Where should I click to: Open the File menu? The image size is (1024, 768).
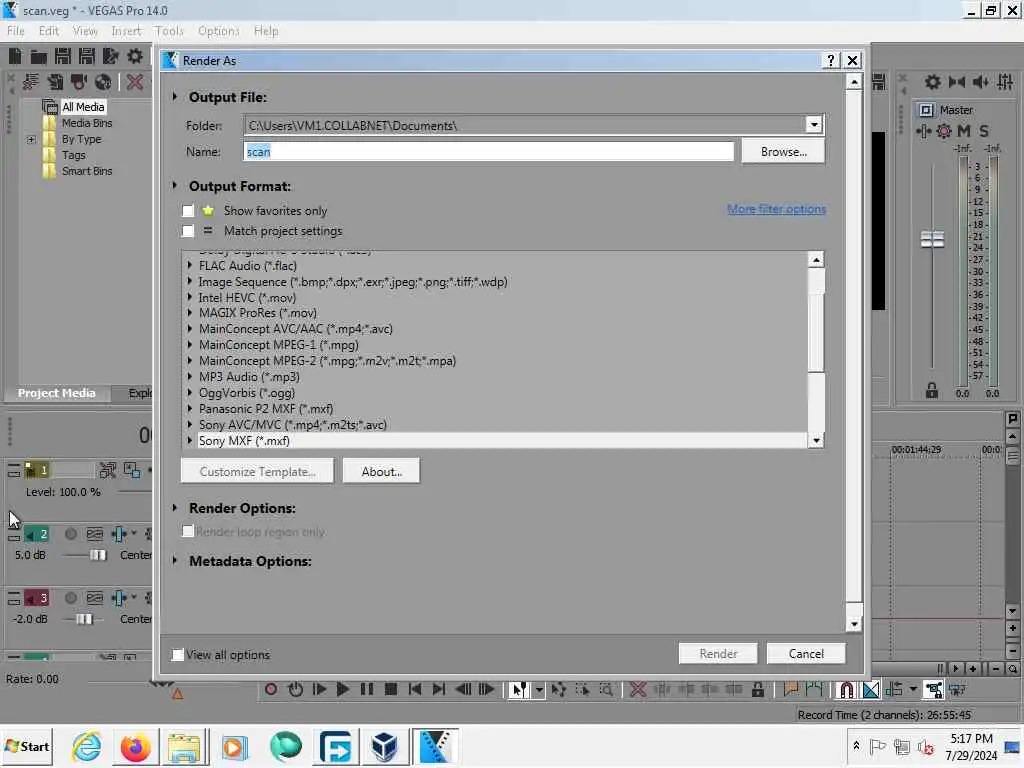point(16,31)
